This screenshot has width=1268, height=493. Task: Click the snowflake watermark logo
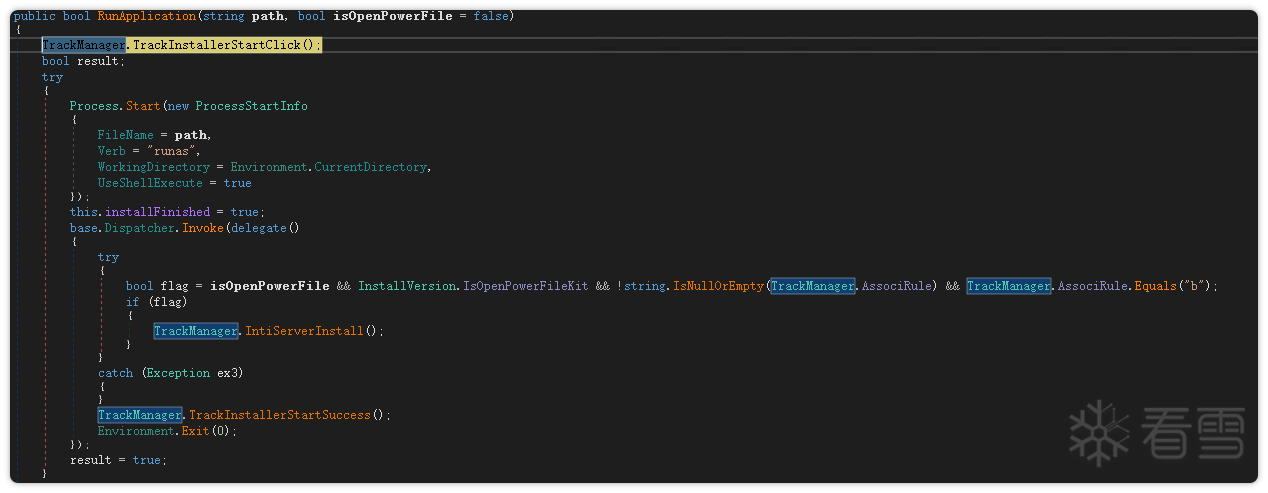(x=1099, y=433)
